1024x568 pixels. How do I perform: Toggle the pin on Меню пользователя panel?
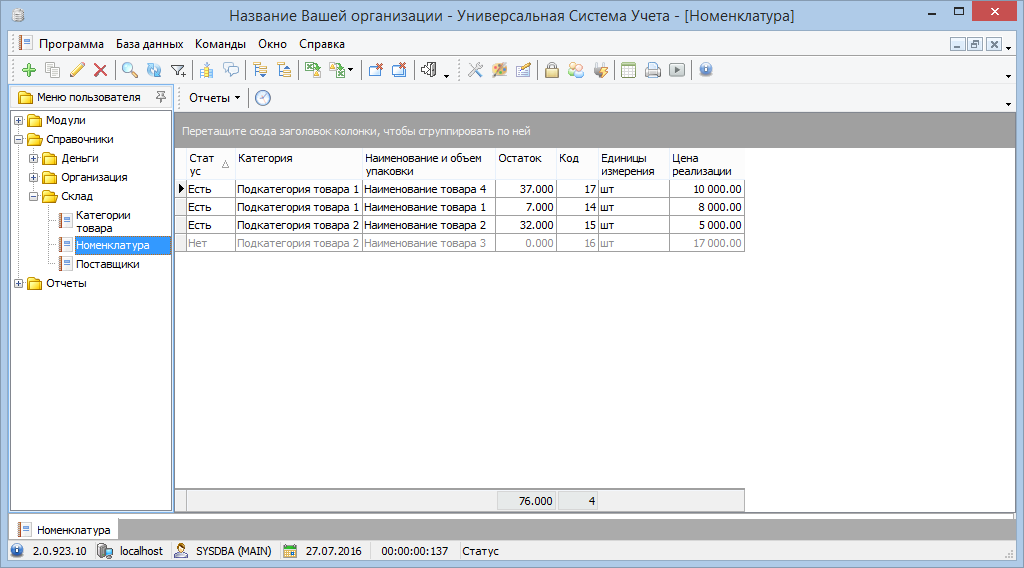pos(160,97)
